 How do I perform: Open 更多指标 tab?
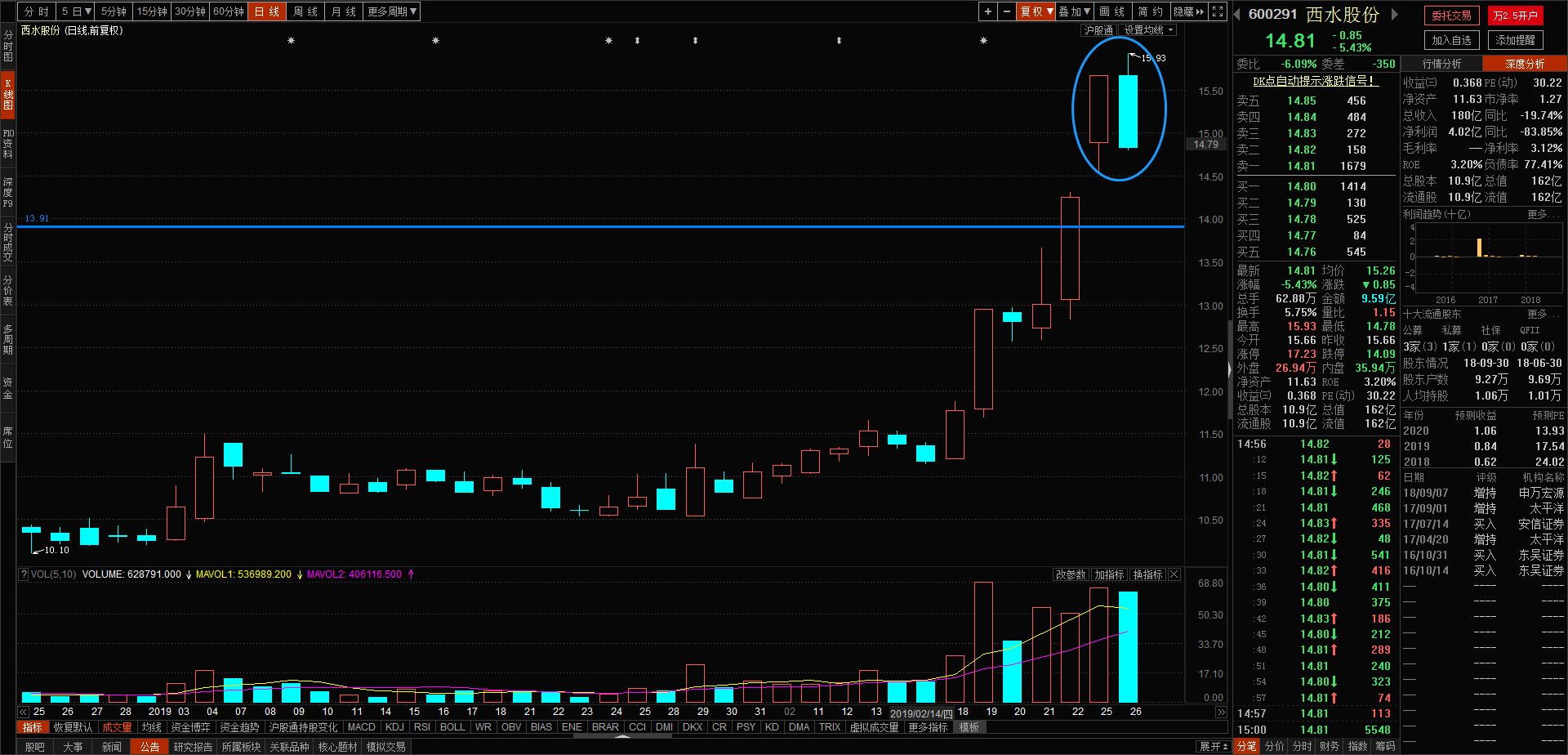[928, 727]
